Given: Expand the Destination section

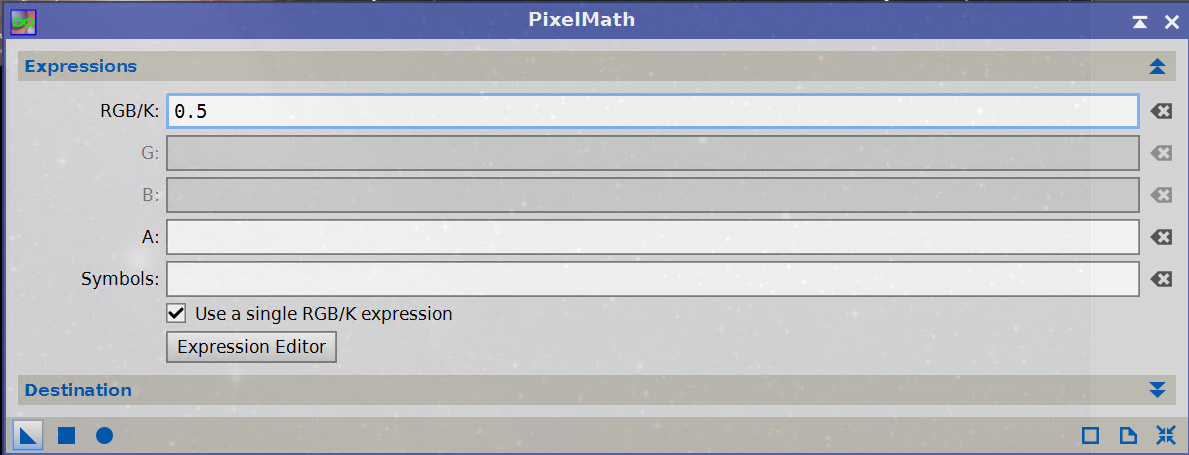Looking at the screenshot, I should [x=1156, y=390].
